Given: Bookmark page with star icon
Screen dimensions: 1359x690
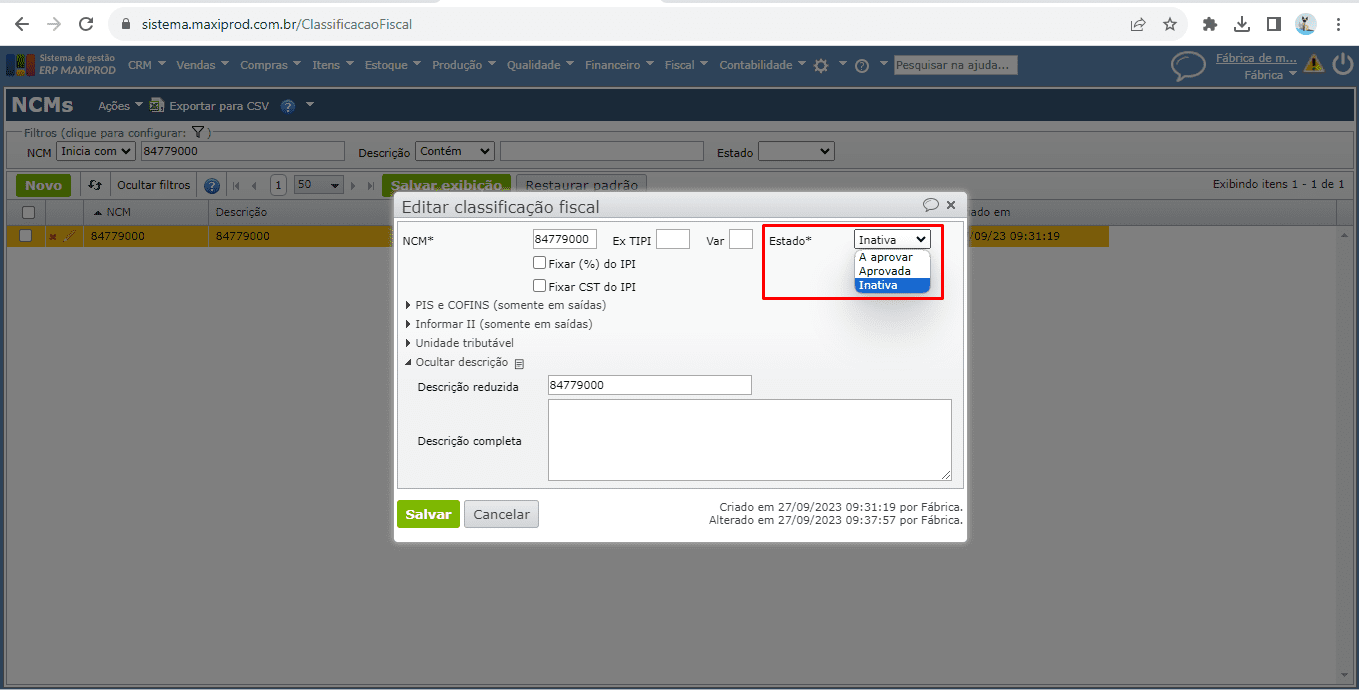Looking at the screenshot, I should pos(1170,24).
